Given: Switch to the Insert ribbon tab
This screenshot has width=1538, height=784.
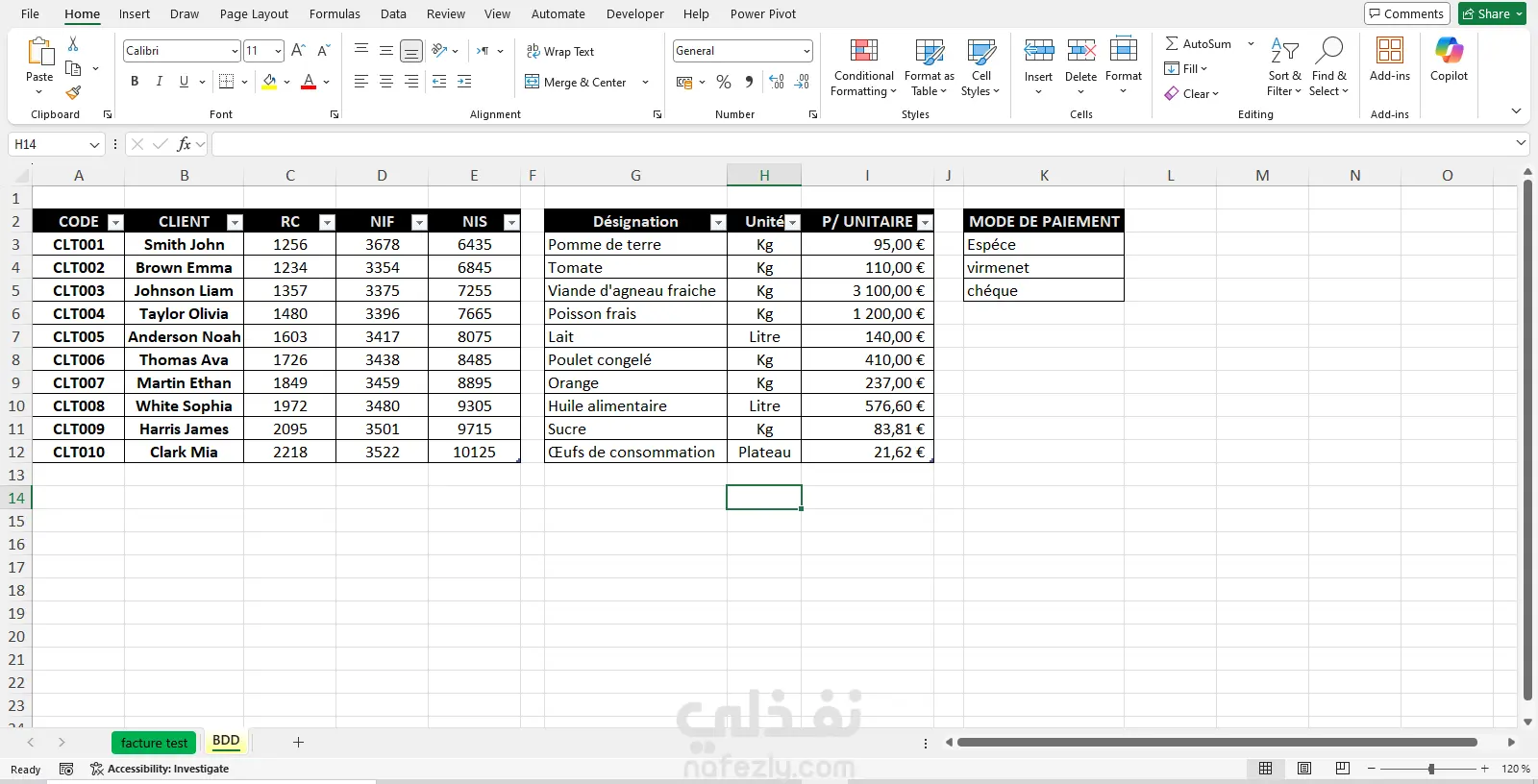Looking at the screenshot, I should pyautogui.click(x=135, y=13).
